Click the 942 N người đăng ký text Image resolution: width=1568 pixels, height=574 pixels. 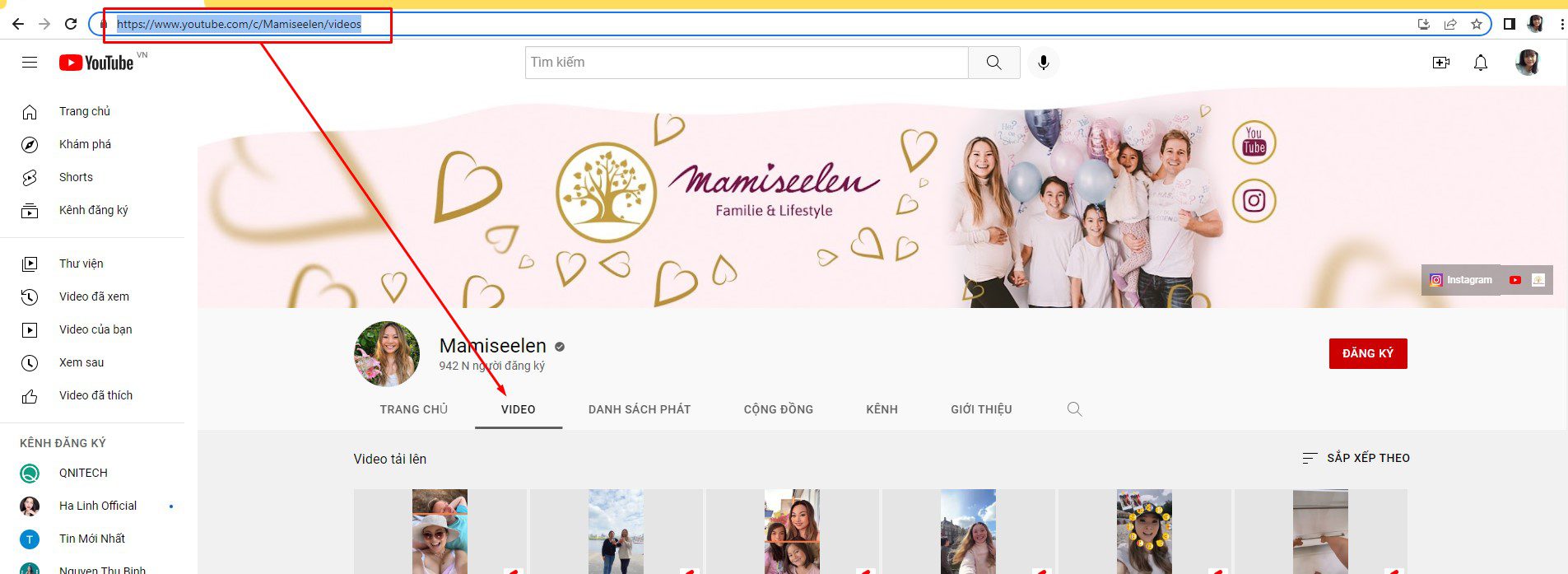click(492, 366)
